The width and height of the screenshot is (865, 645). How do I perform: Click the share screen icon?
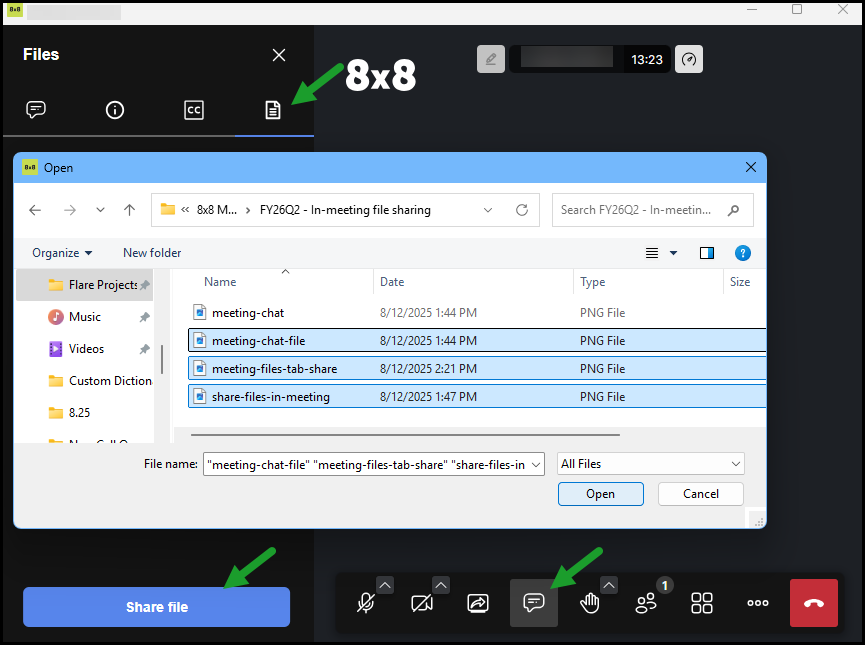click(478, 603)
